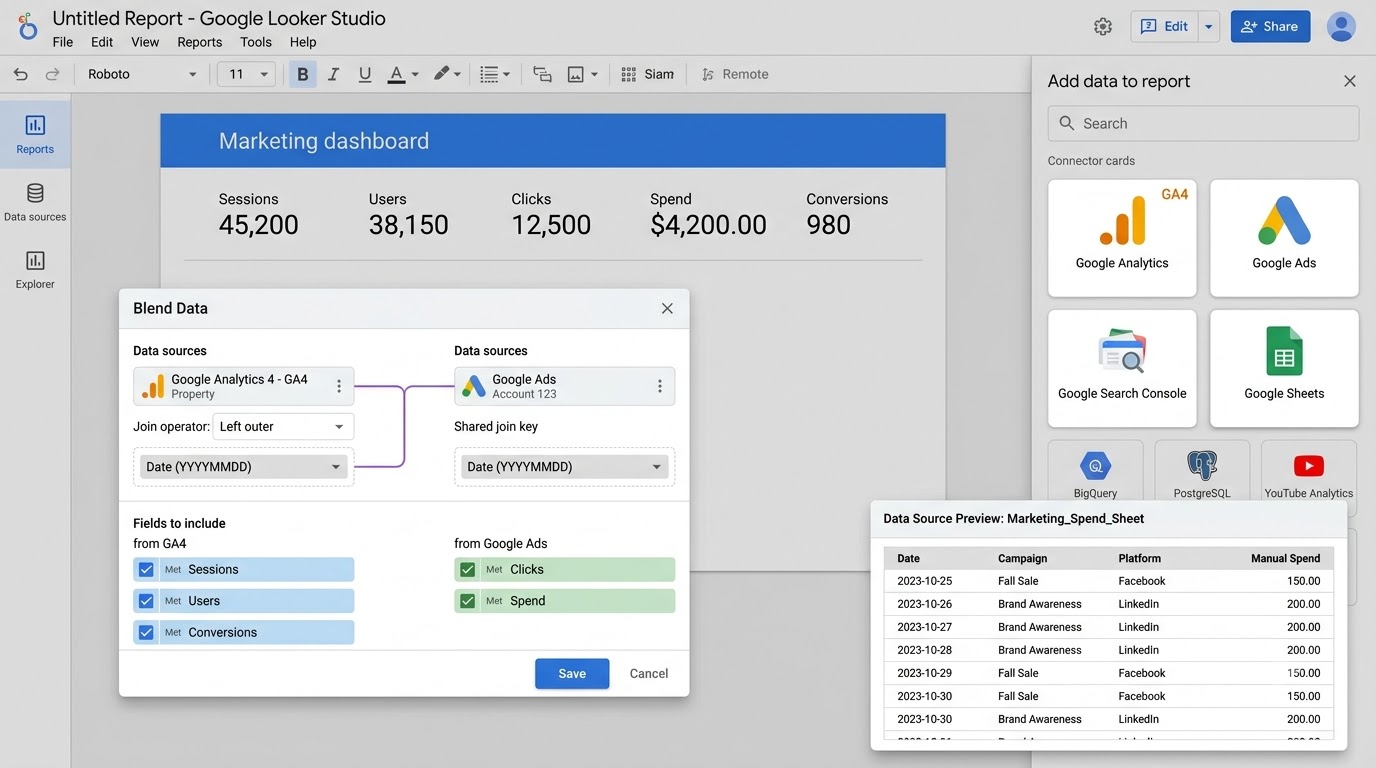Click the user avatar icon
This screenshot has height=768, width=1376.
[x=1341, y=27]
